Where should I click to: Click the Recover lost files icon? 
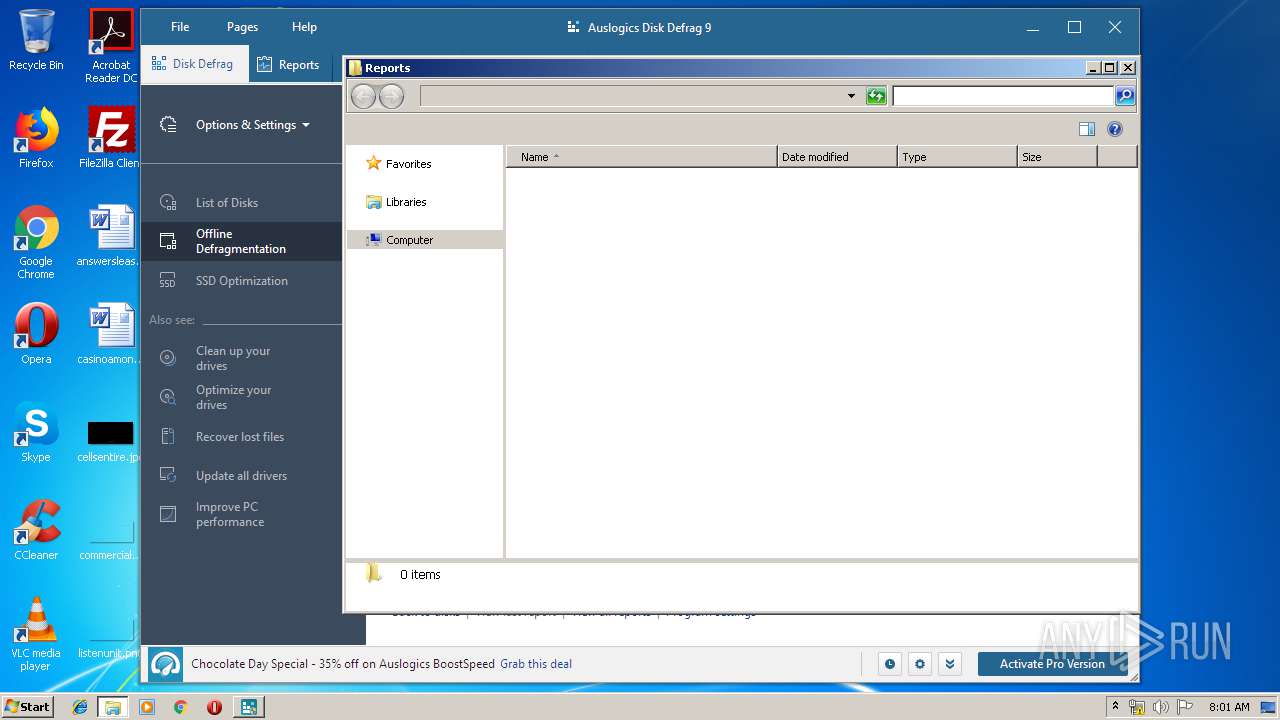tap(168, 437)
